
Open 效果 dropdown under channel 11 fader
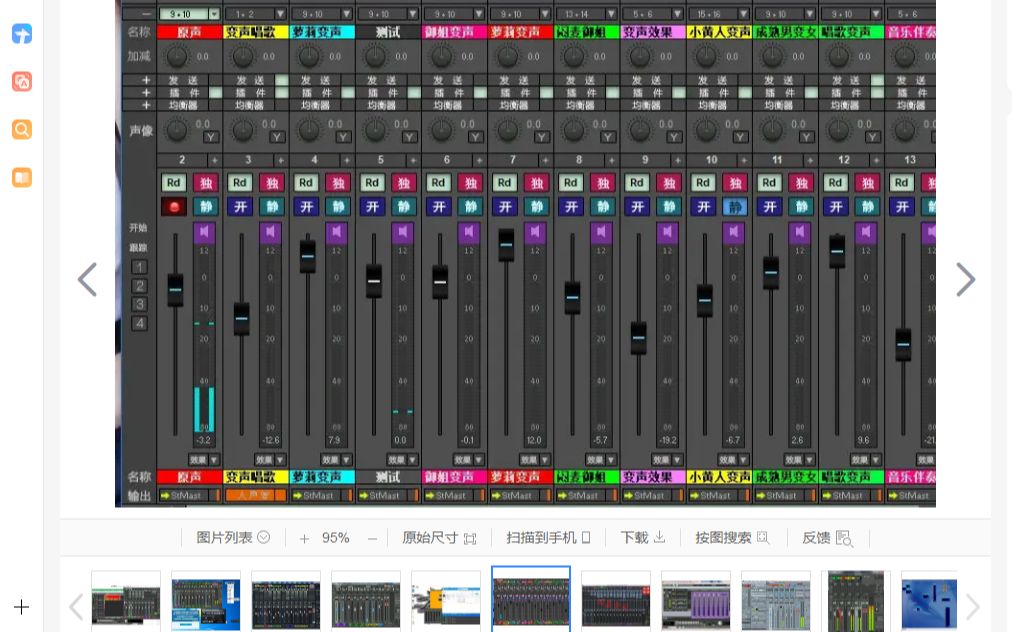click(800, 460)
